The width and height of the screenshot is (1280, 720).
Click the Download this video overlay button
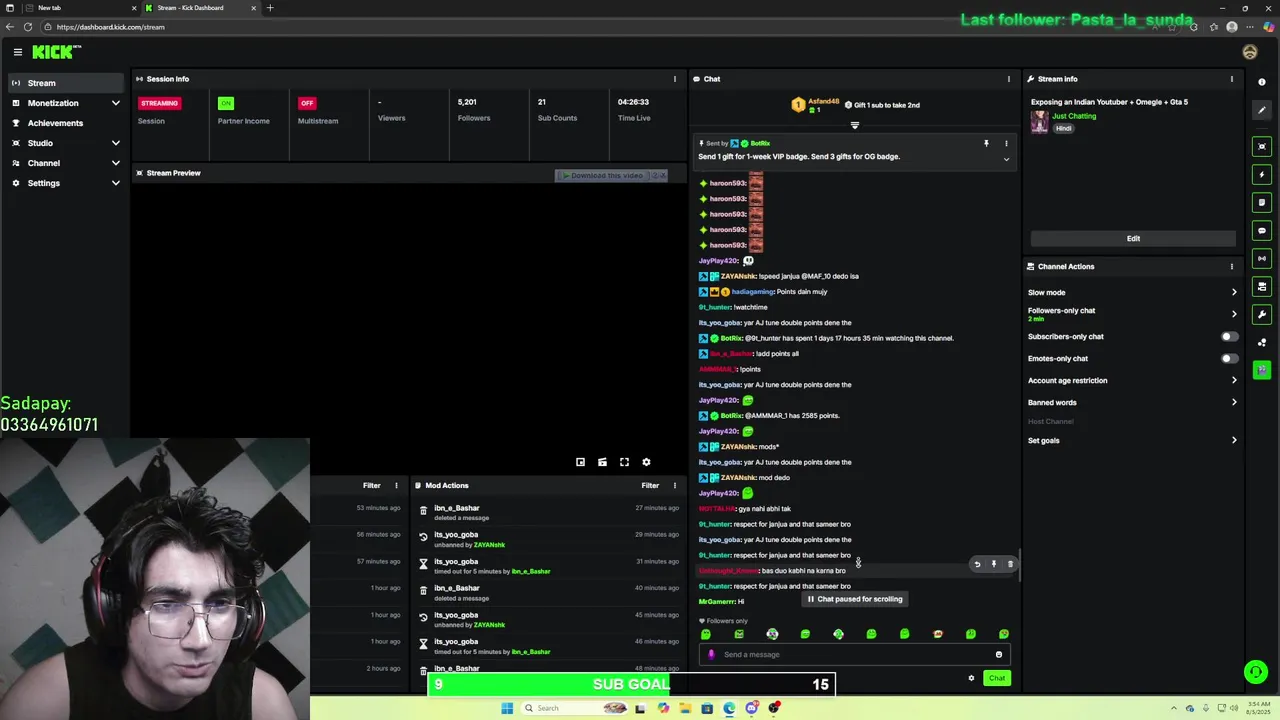pos(604,175)
